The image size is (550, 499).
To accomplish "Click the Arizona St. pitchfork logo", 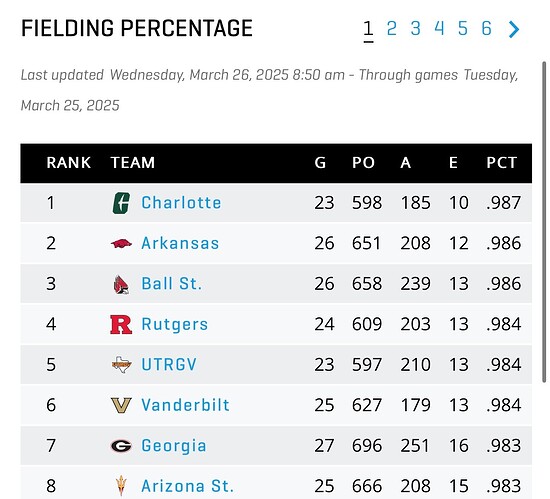I will pyautogui.click(x=121, y=486).
